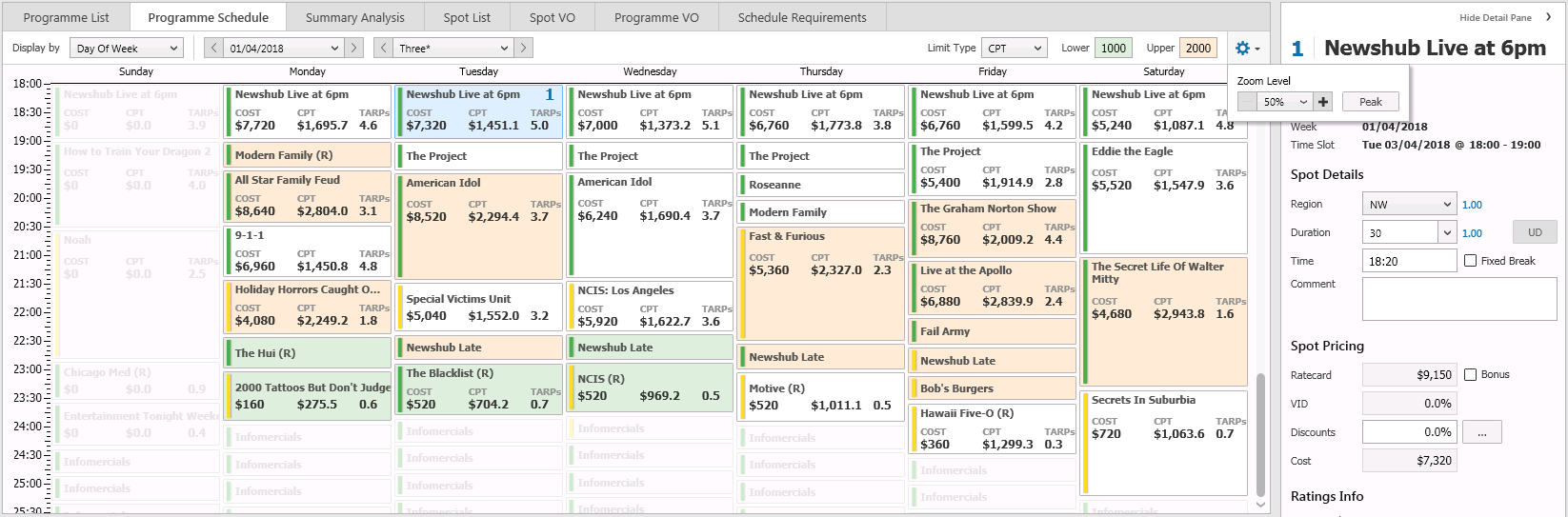Click the Time 18:20 field
The image size is (1568, 517).
(1409, 261)
